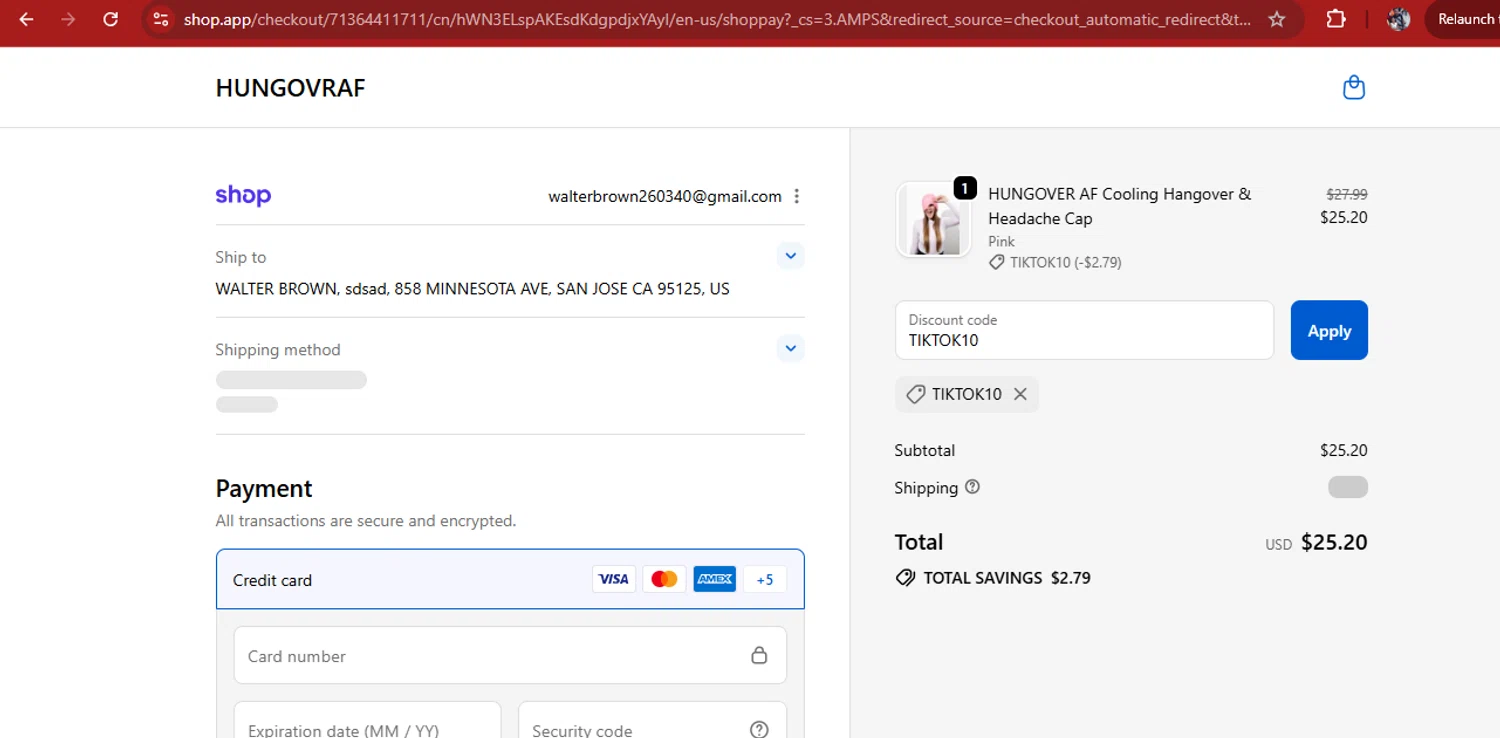Go back to the previous page
Viewport: 1500px width, 738px height.
[x=26, y=19]
